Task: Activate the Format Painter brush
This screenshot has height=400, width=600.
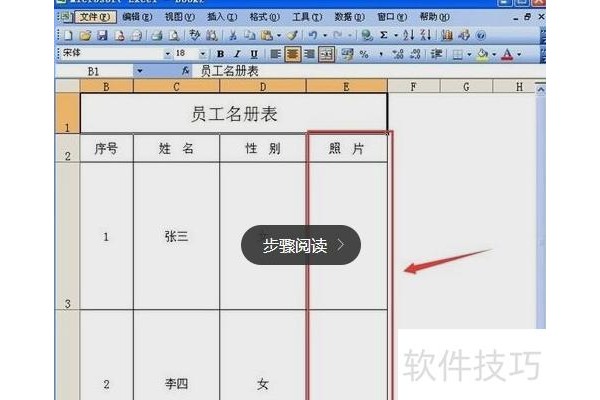Action: pos(293,36)
